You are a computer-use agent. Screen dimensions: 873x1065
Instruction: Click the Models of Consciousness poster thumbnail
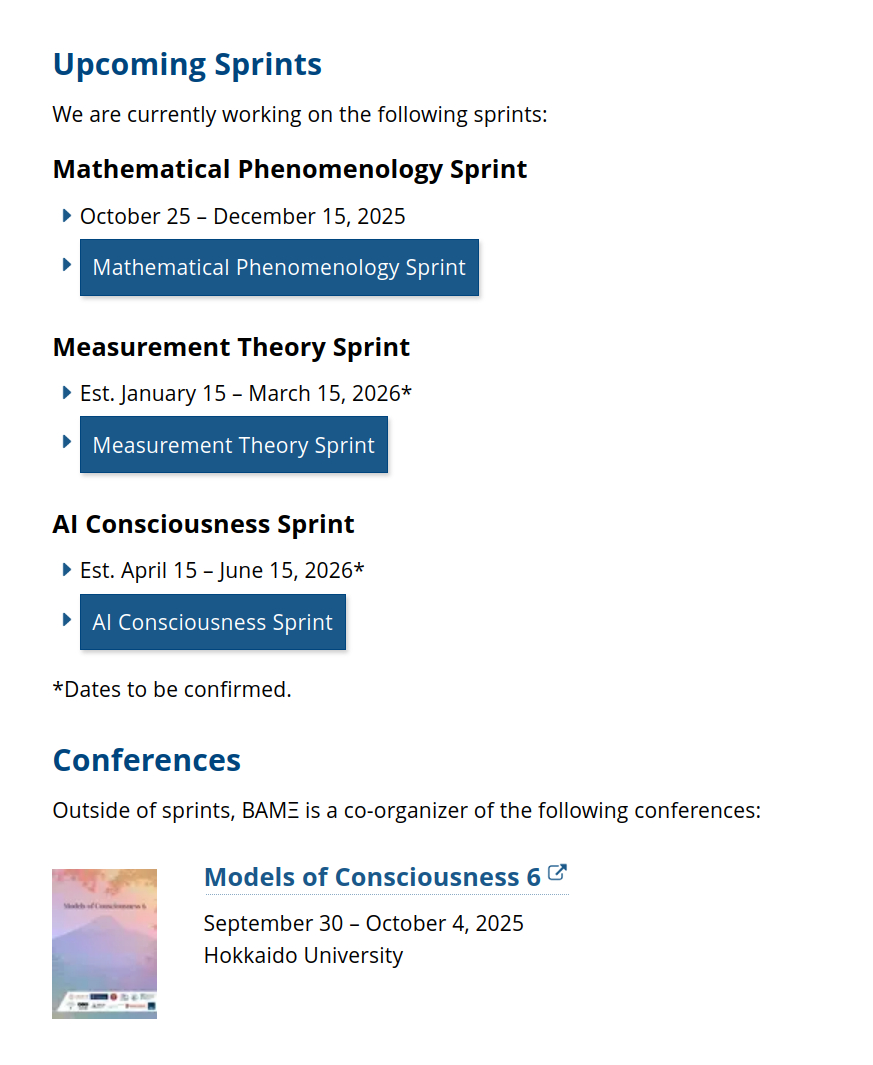(104, 943)
